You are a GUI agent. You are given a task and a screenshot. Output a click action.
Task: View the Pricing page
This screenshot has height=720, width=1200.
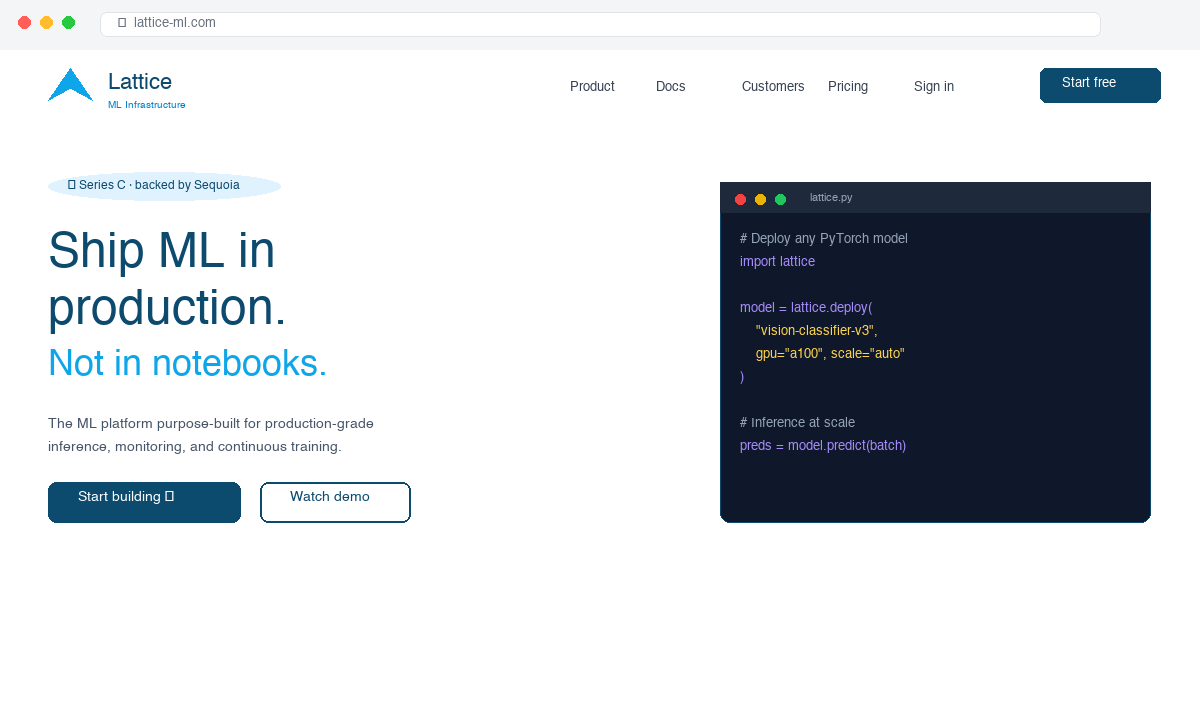tap(848, 87)
